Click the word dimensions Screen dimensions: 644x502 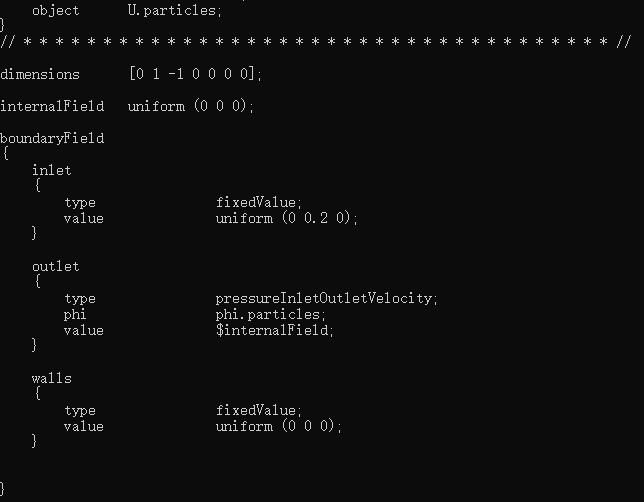pyautogui.click(x=40, y=74)
